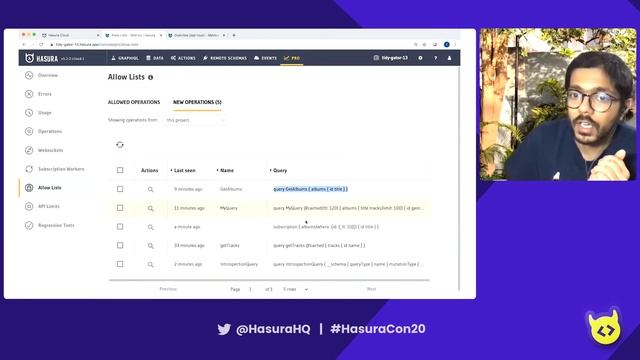Image resolution: width=640 pixels, height=360 pixels.
Task: Click the Next page button
Action: pyautogui.click(x=371, y=289)
